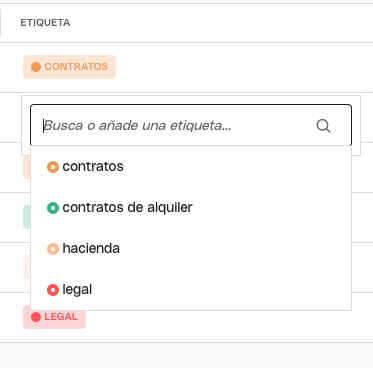The image size is (373, 368).
Task: Click the orange ring icon beside contratos
Action: pyautogui.click(x=53, y=167)
